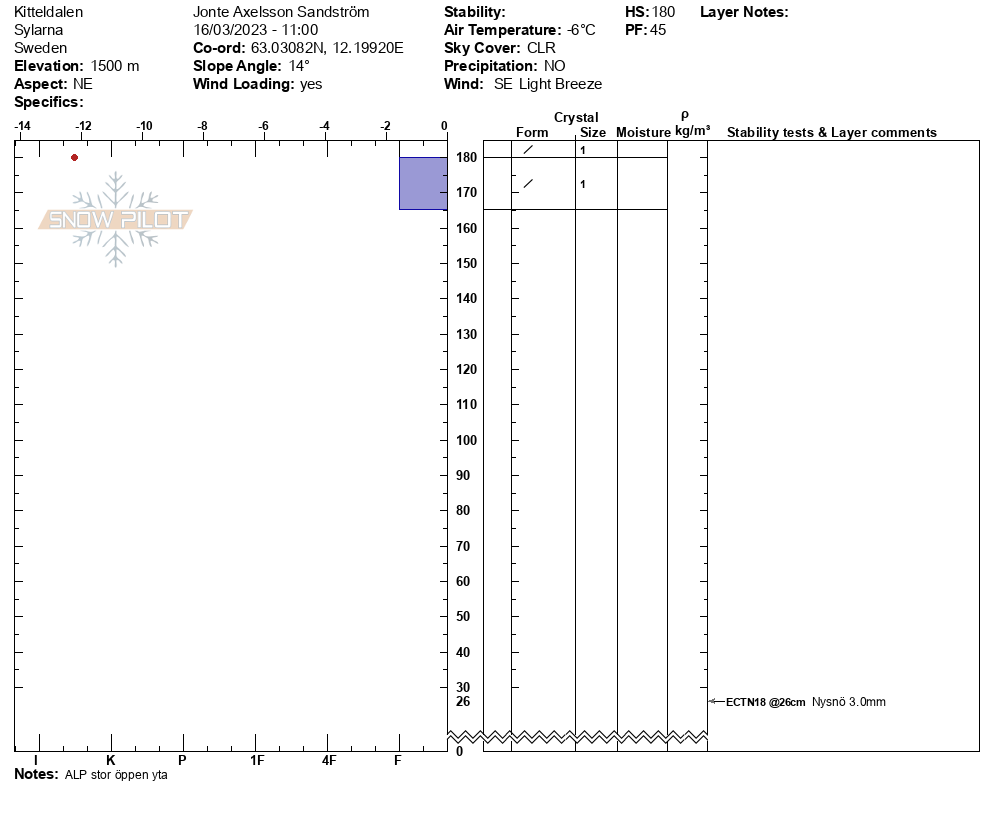Click the temperature axis label "-8"
The width and height of the screenshot is (994, 840).
tap(202, 126)
